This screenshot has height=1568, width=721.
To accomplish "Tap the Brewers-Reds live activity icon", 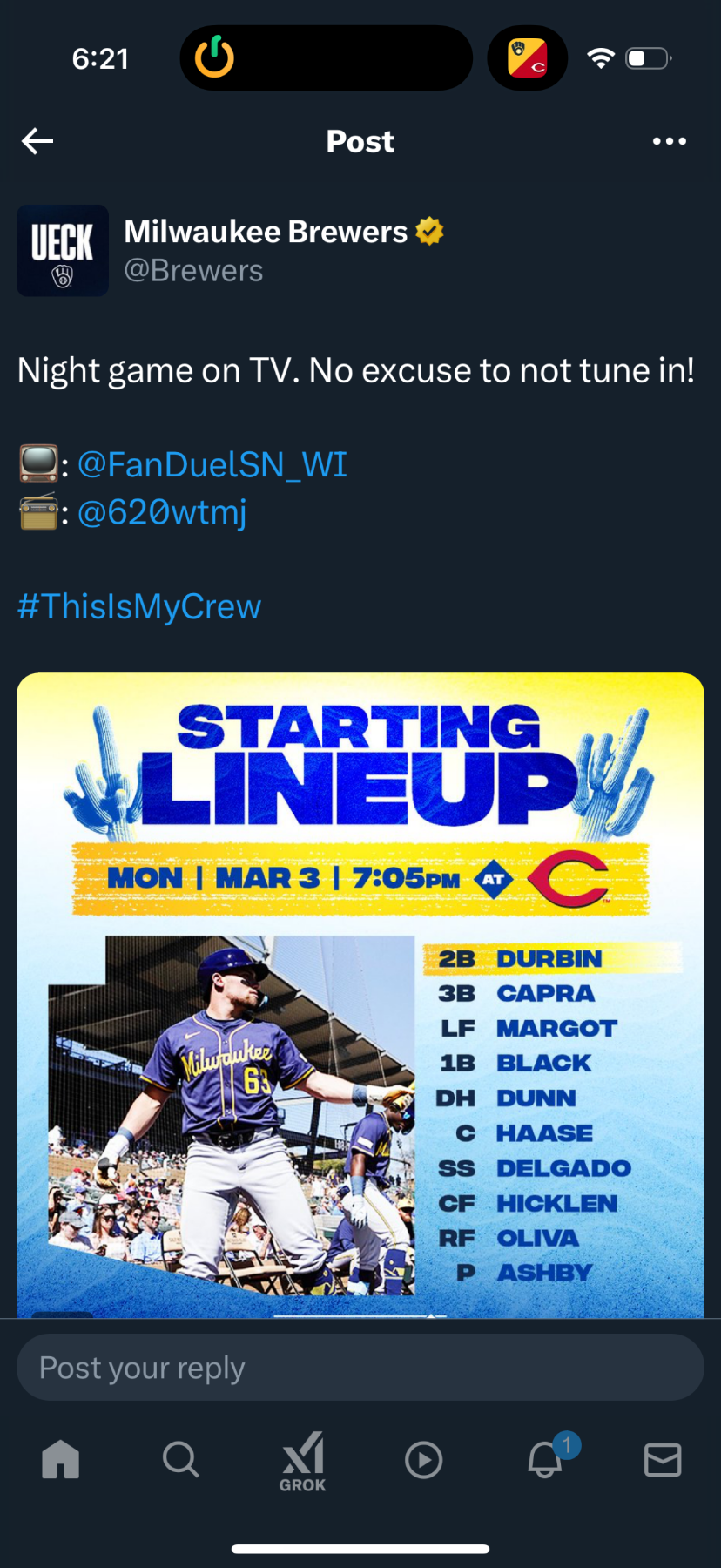I will [x=528, y=58].
